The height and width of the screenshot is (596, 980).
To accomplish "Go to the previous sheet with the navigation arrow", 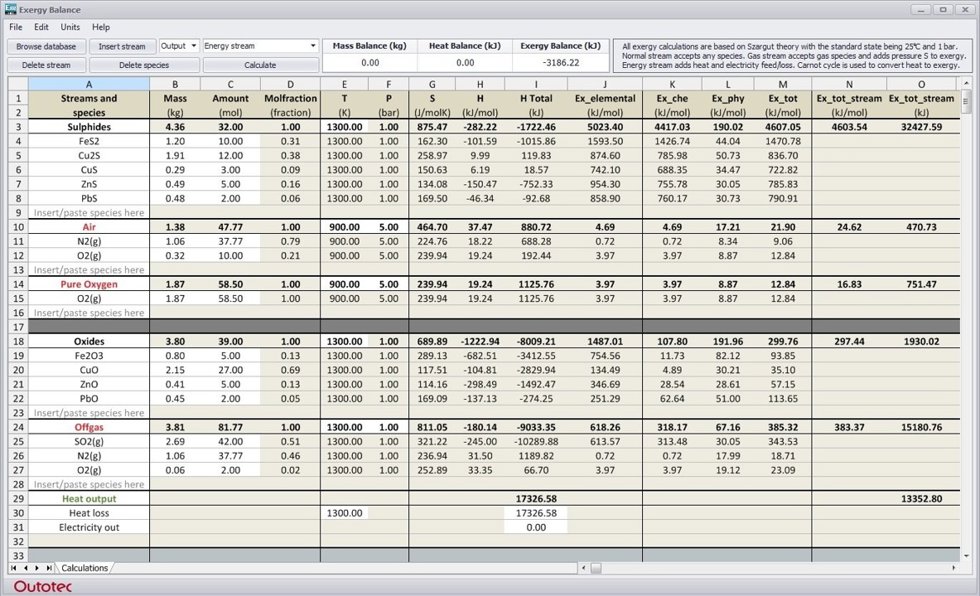I will click(26, 568).
